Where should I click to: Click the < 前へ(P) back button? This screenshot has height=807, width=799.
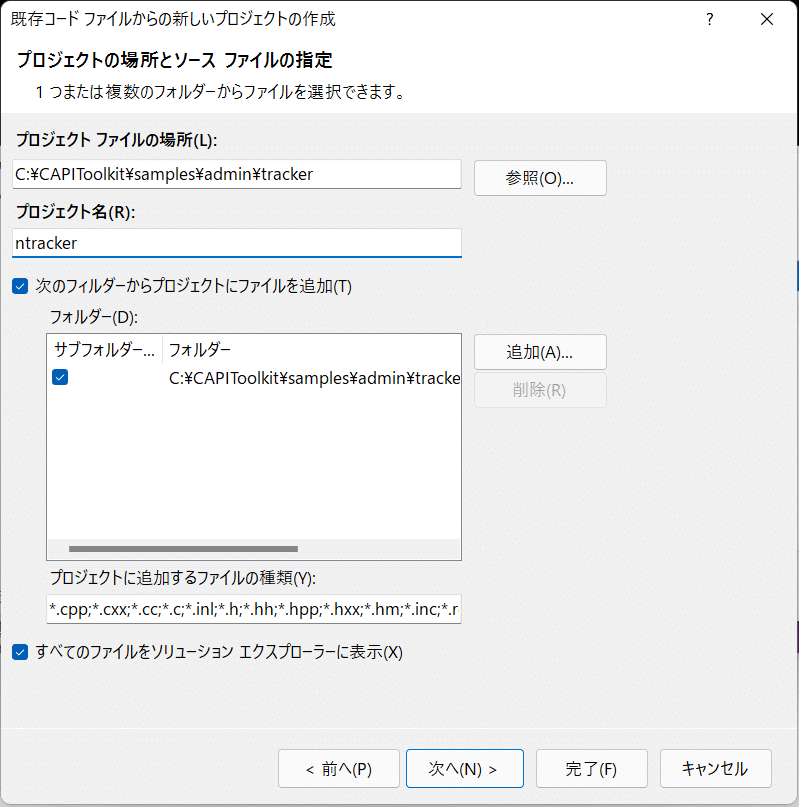pos(339,769)
